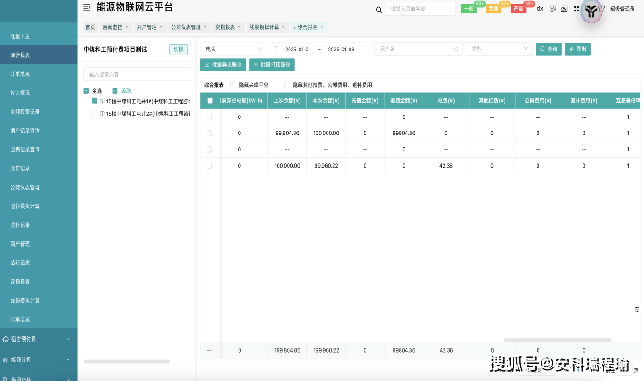644x381 pixels.
Task: Open the user avatar profile icon
Action: [591, 11]
